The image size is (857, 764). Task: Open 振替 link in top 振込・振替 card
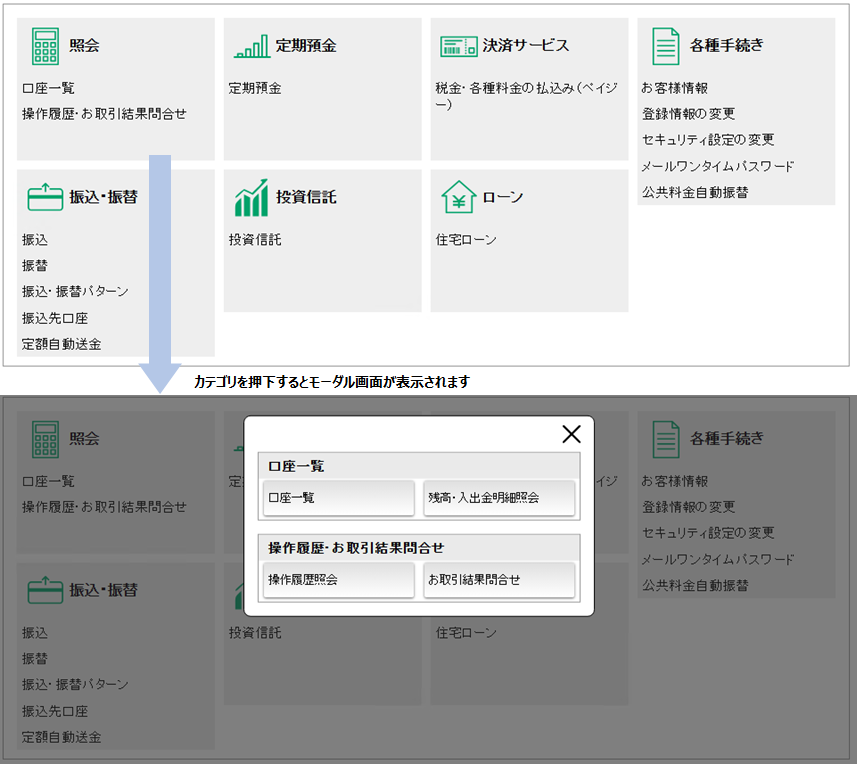35,266
